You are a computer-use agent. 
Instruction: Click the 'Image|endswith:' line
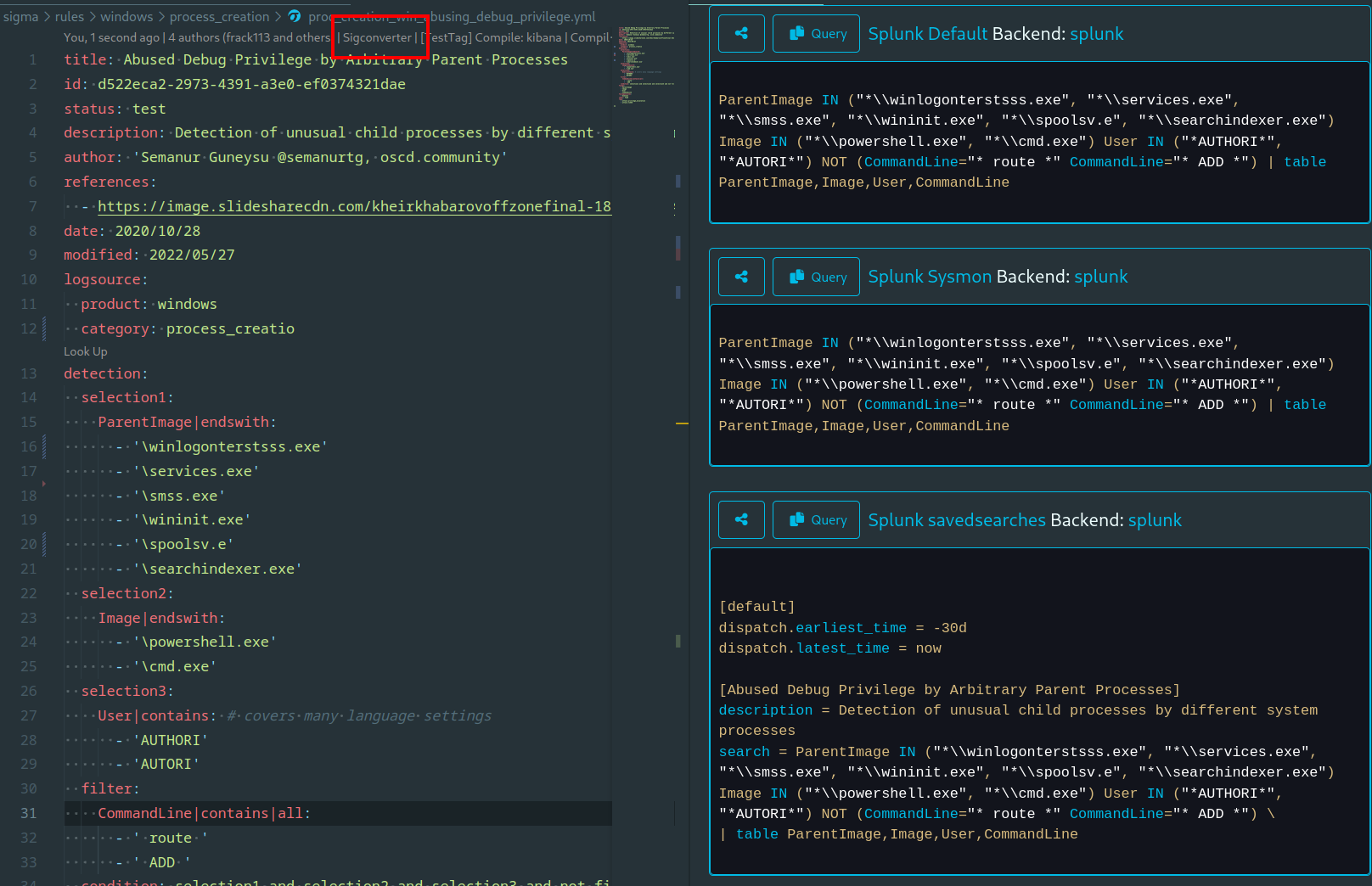coord(161,618)
